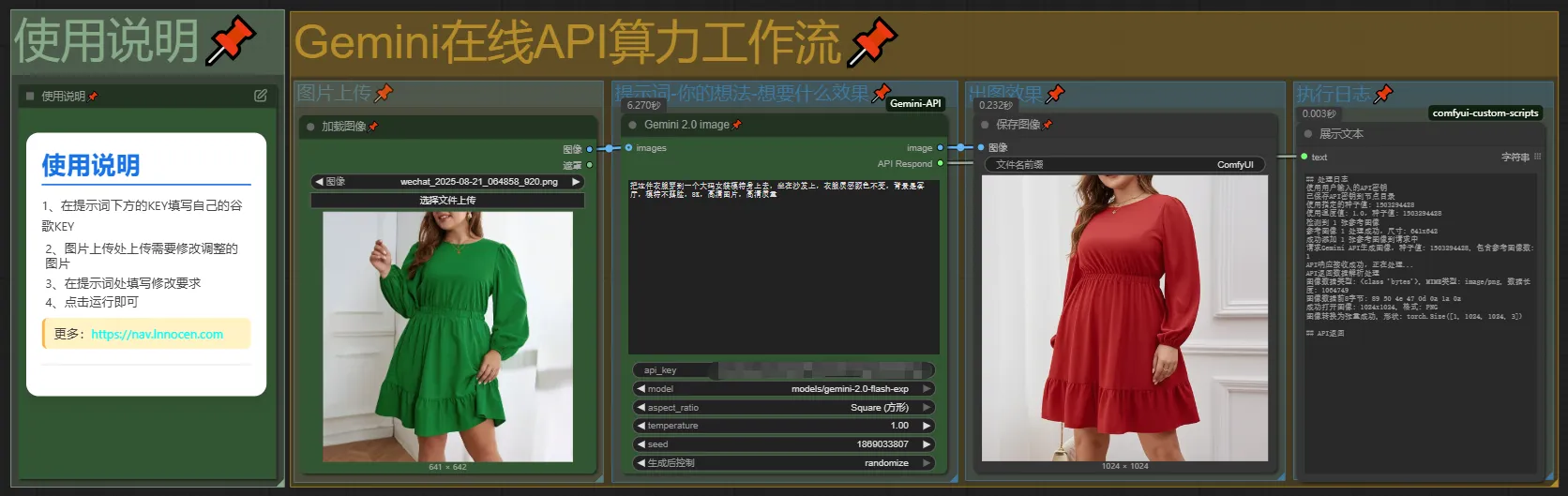Image resolution: width=1568 pixels, height=496 pixels.
Task: Open the nav.innocen.com link
Action: [157, 334]
